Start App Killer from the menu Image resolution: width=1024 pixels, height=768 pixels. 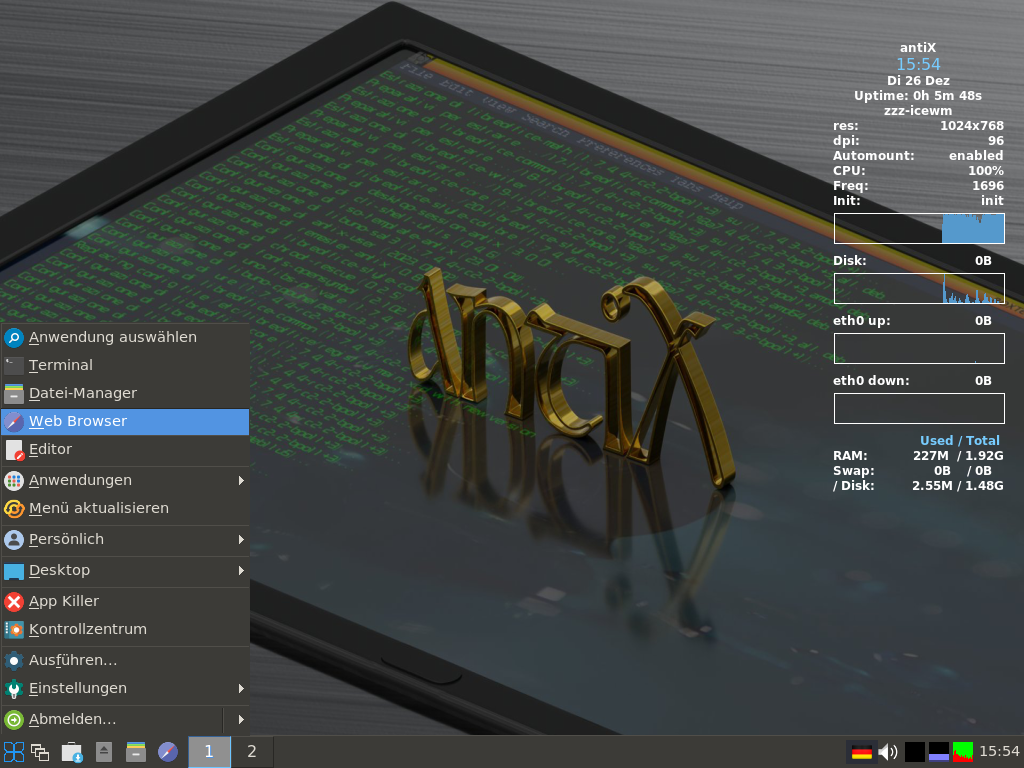coord(125,601)
